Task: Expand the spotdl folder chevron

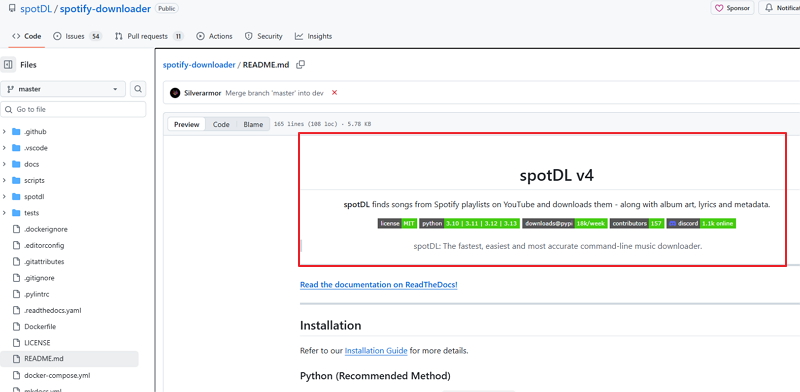Action: click(5, 197)
